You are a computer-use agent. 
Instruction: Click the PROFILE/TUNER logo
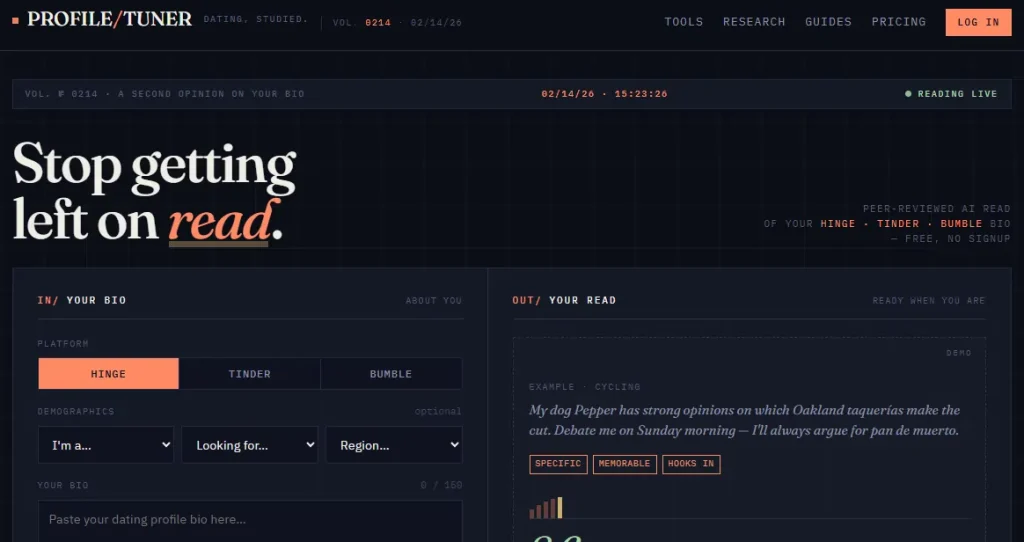110,20
